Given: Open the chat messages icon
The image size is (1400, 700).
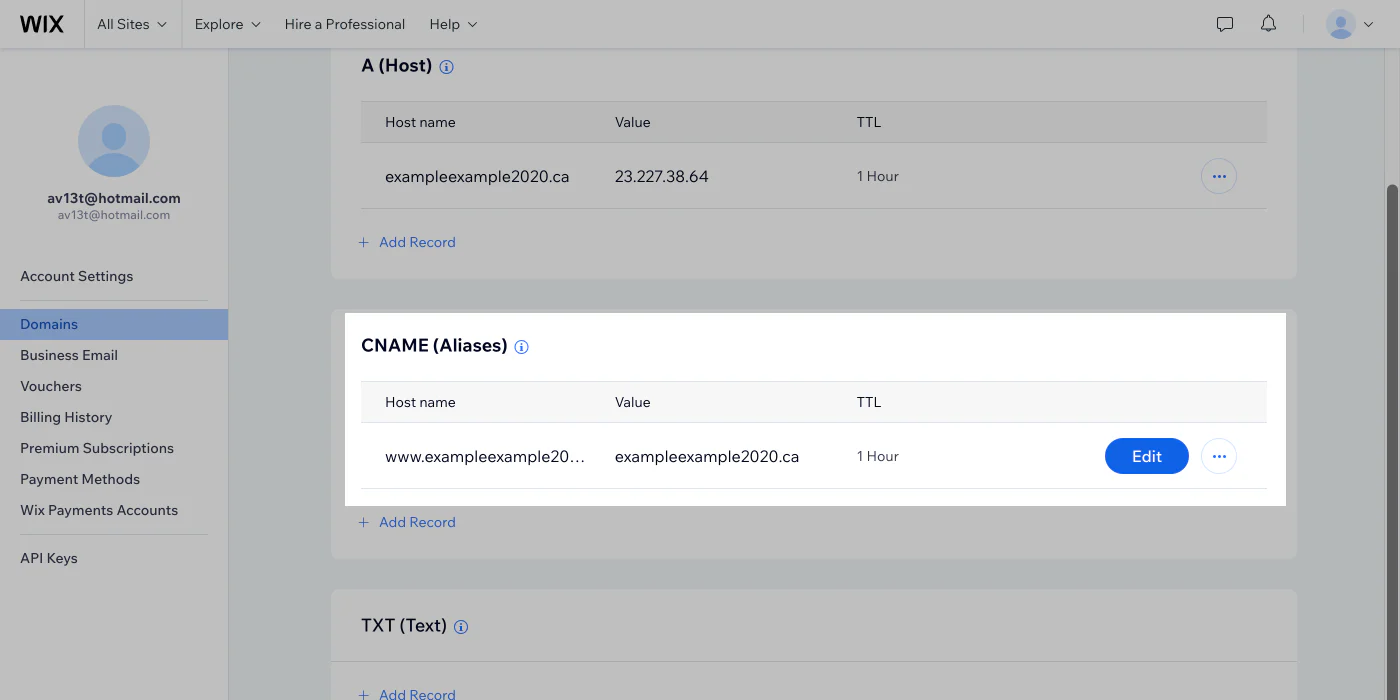Looking at the screenshot, I should coord(1224,23).
